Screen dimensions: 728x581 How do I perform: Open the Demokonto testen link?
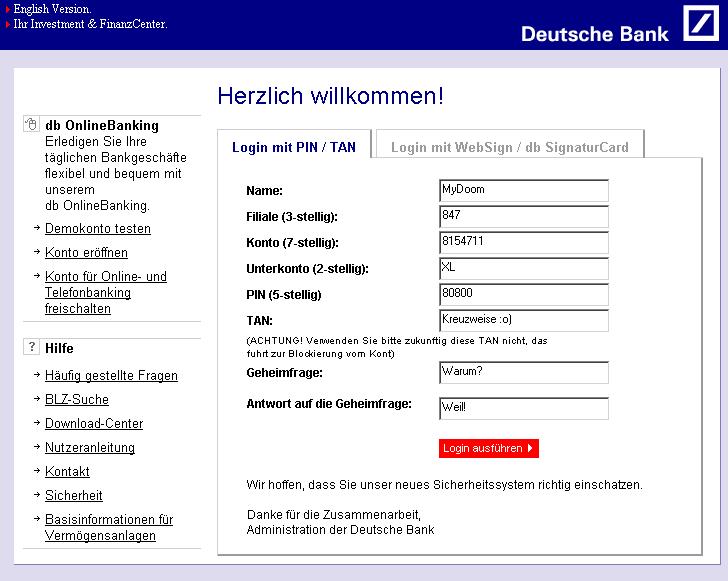pos(98,229)
